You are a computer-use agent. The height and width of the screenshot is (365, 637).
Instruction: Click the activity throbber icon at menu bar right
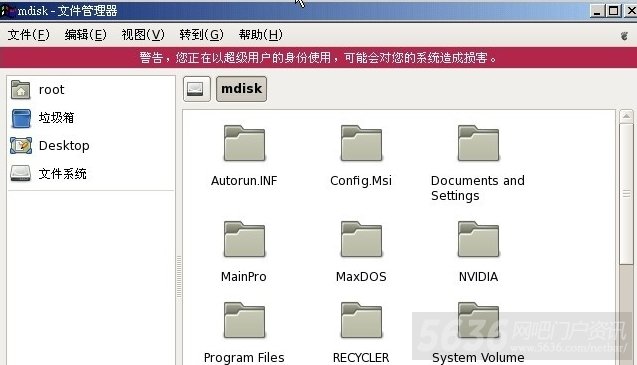tap(624, 36)
